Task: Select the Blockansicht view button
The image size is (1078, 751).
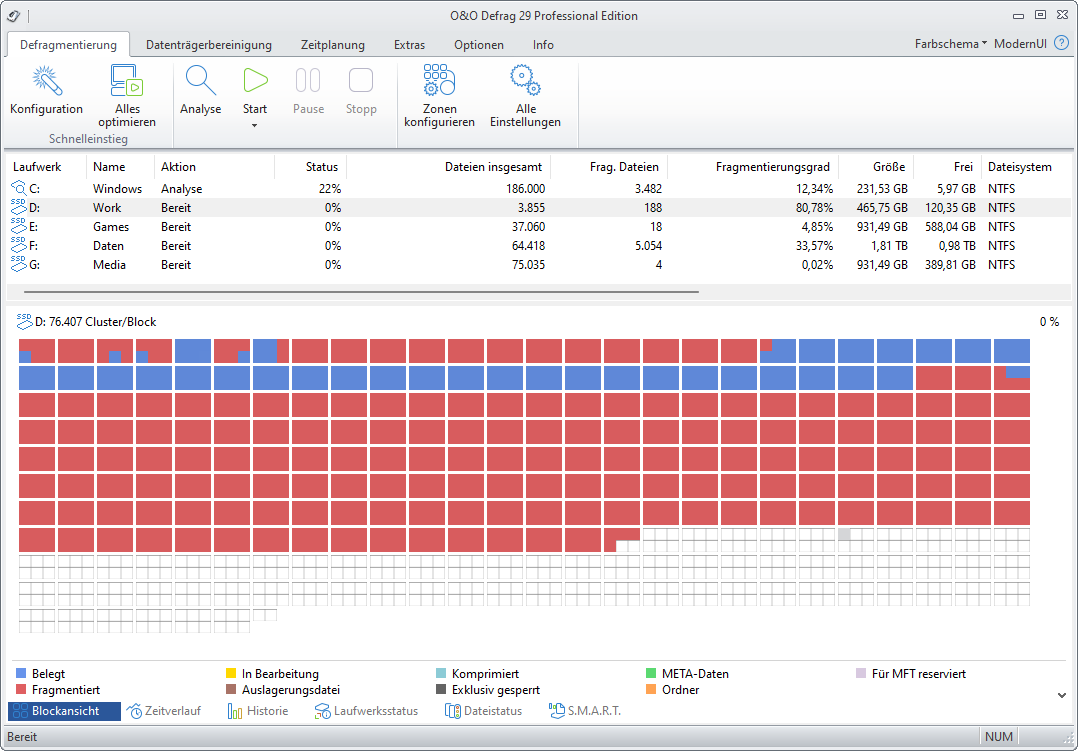Action: [65, 711]
